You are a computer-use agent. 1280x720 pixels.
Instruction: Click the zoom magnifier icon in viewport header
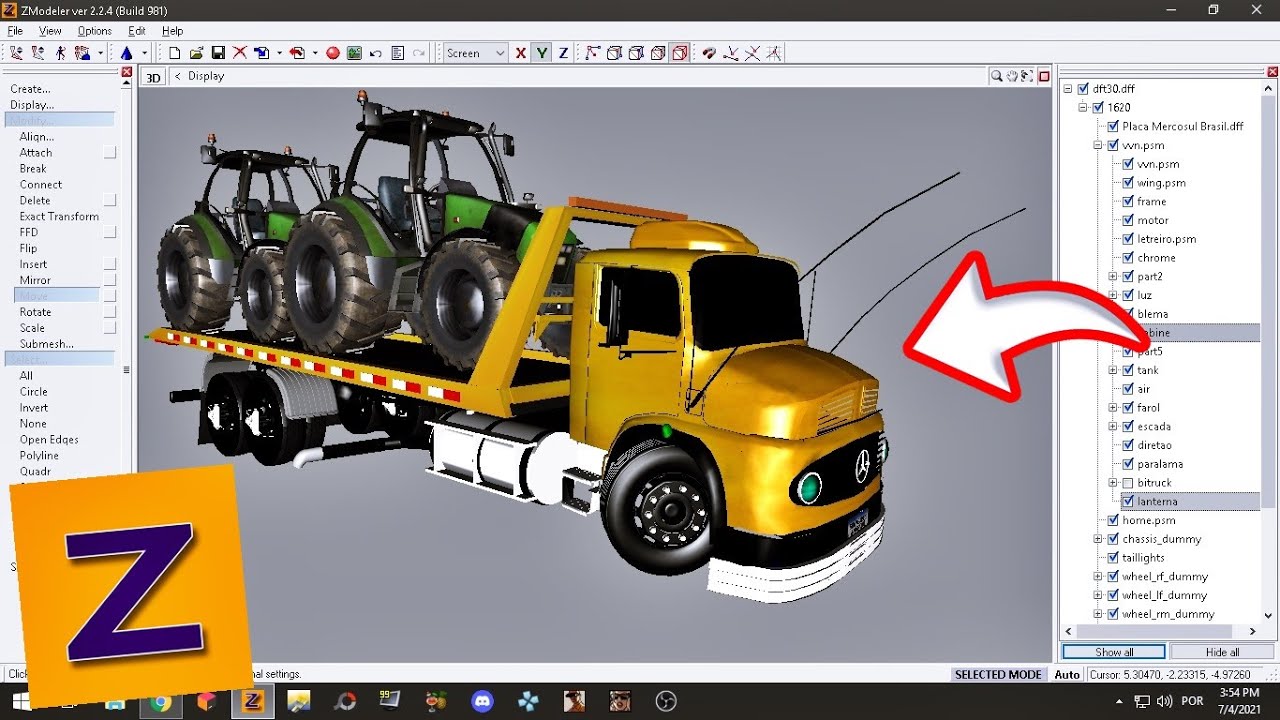pos(997,76)
